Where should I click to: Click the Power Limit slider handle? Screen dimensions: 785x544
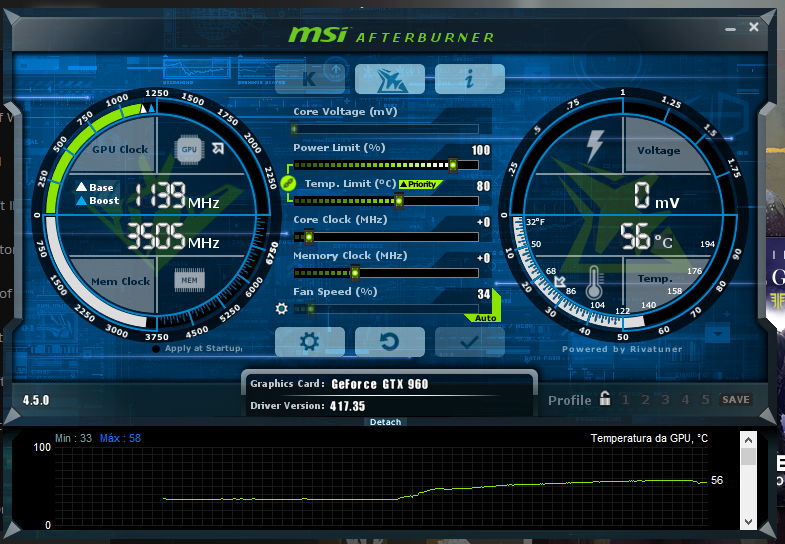453,165
